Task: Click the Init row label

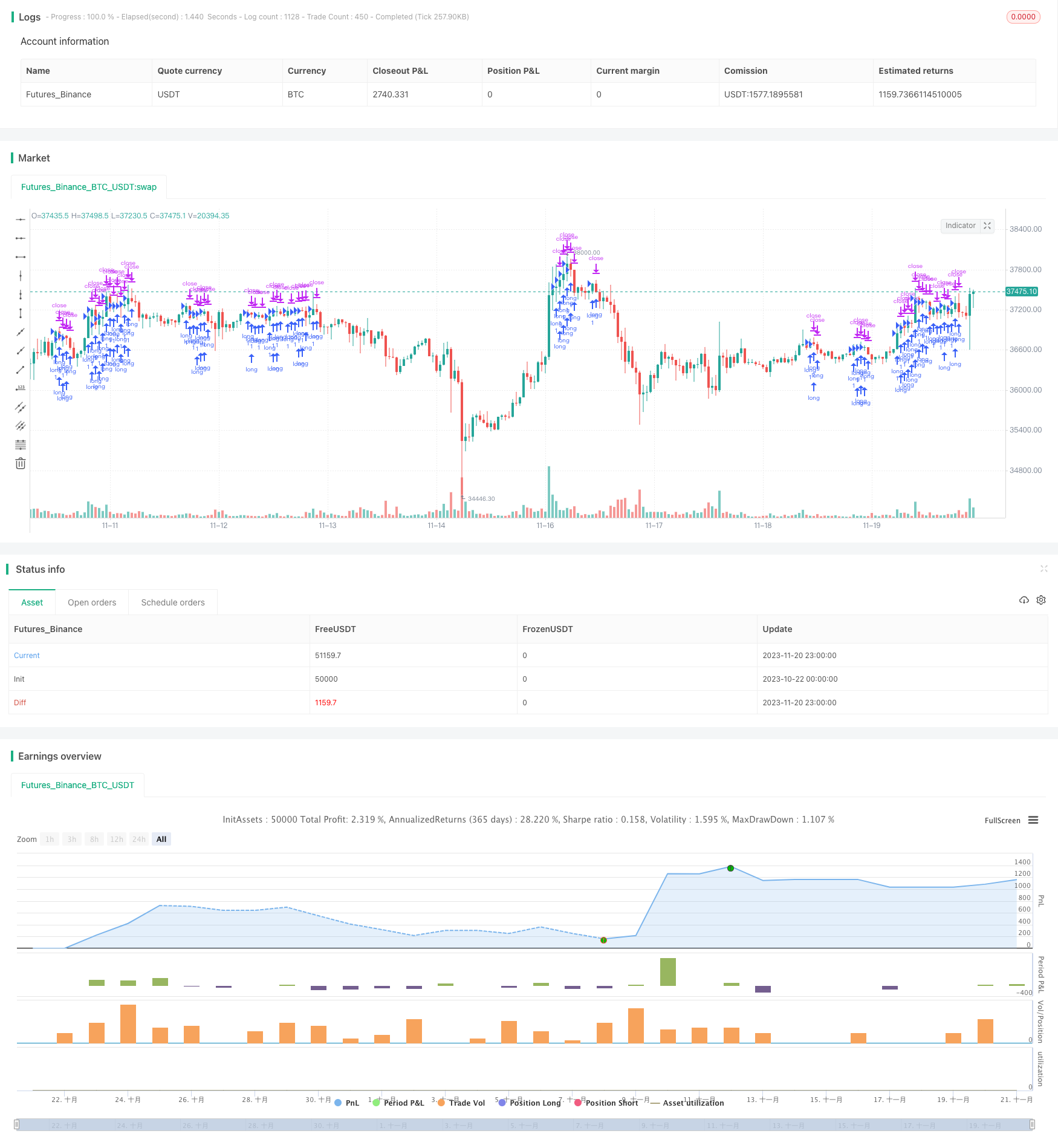Action: pyautogui.click(x=19, y=679)
